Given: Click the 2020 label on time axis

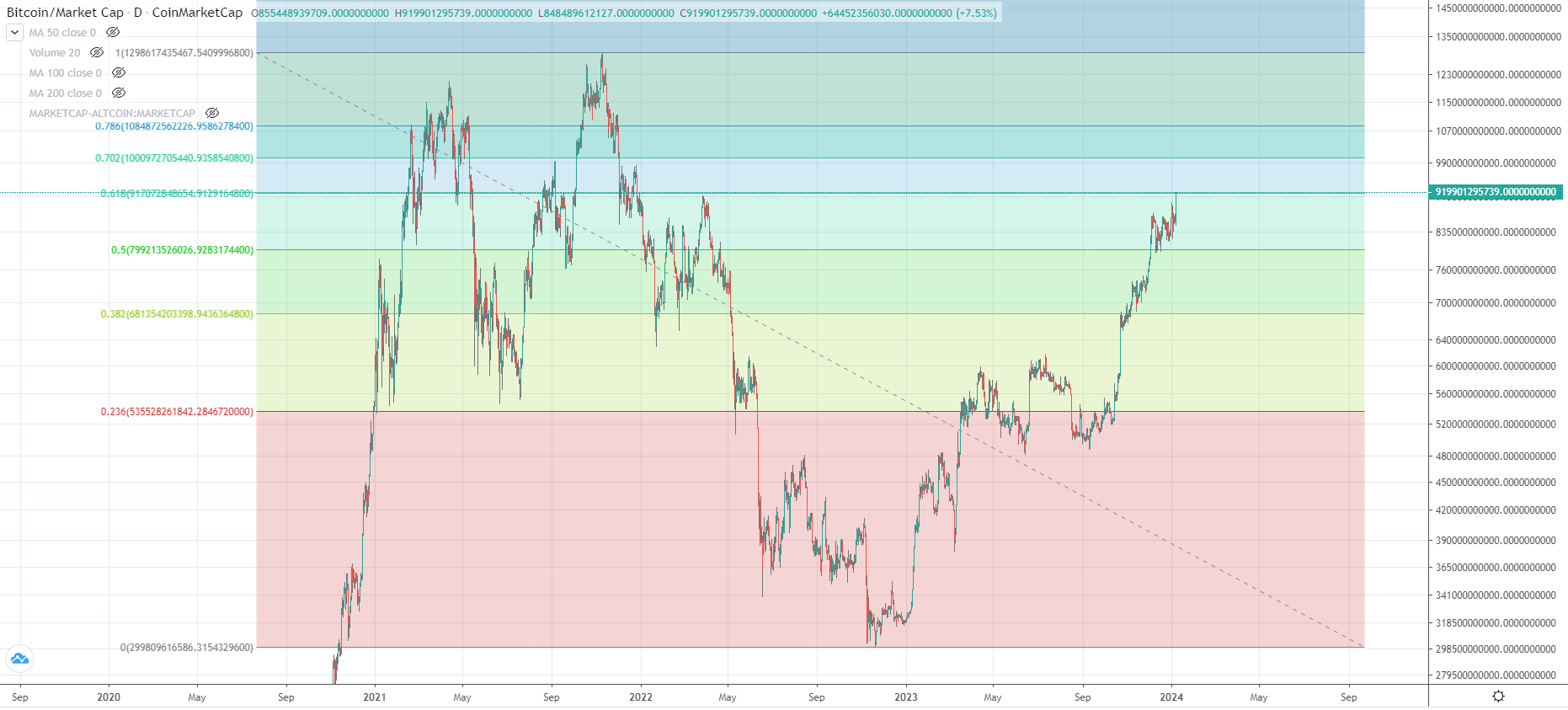Looking at the screenshot, I should (x=109, y=697).
